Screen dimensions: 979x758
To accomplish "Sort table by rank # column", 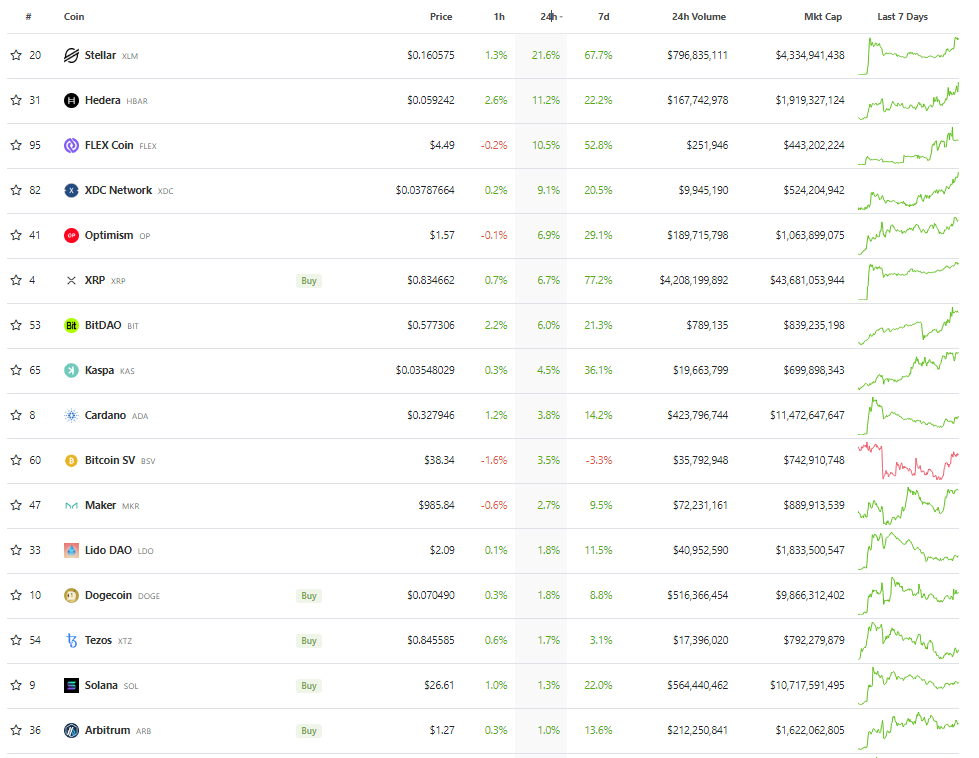I will (29, 17).
